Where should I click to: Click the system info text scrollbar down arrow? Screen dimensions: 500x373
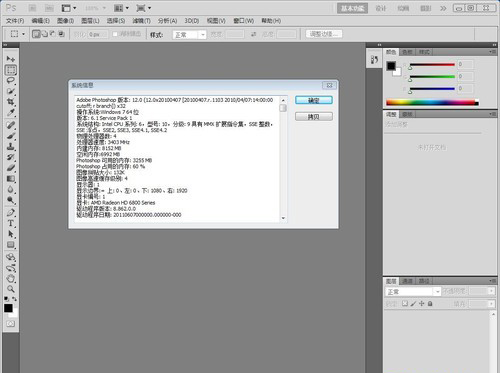pos(283,218)
